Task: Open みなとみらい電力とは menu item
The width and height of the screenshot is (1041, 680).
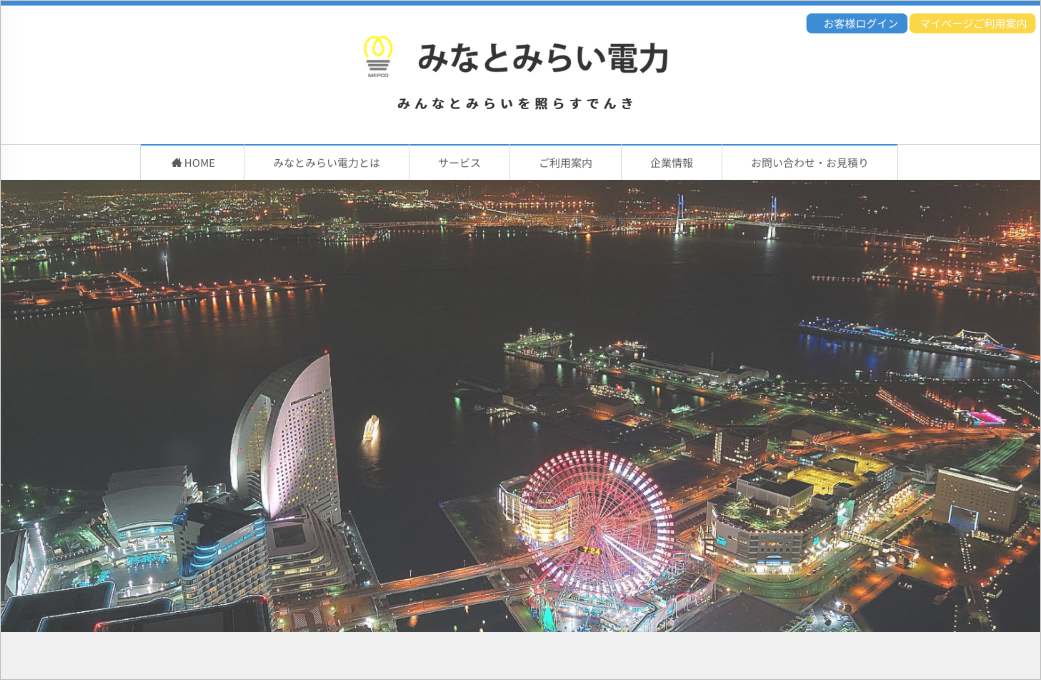Action: [x=327, y=163]
